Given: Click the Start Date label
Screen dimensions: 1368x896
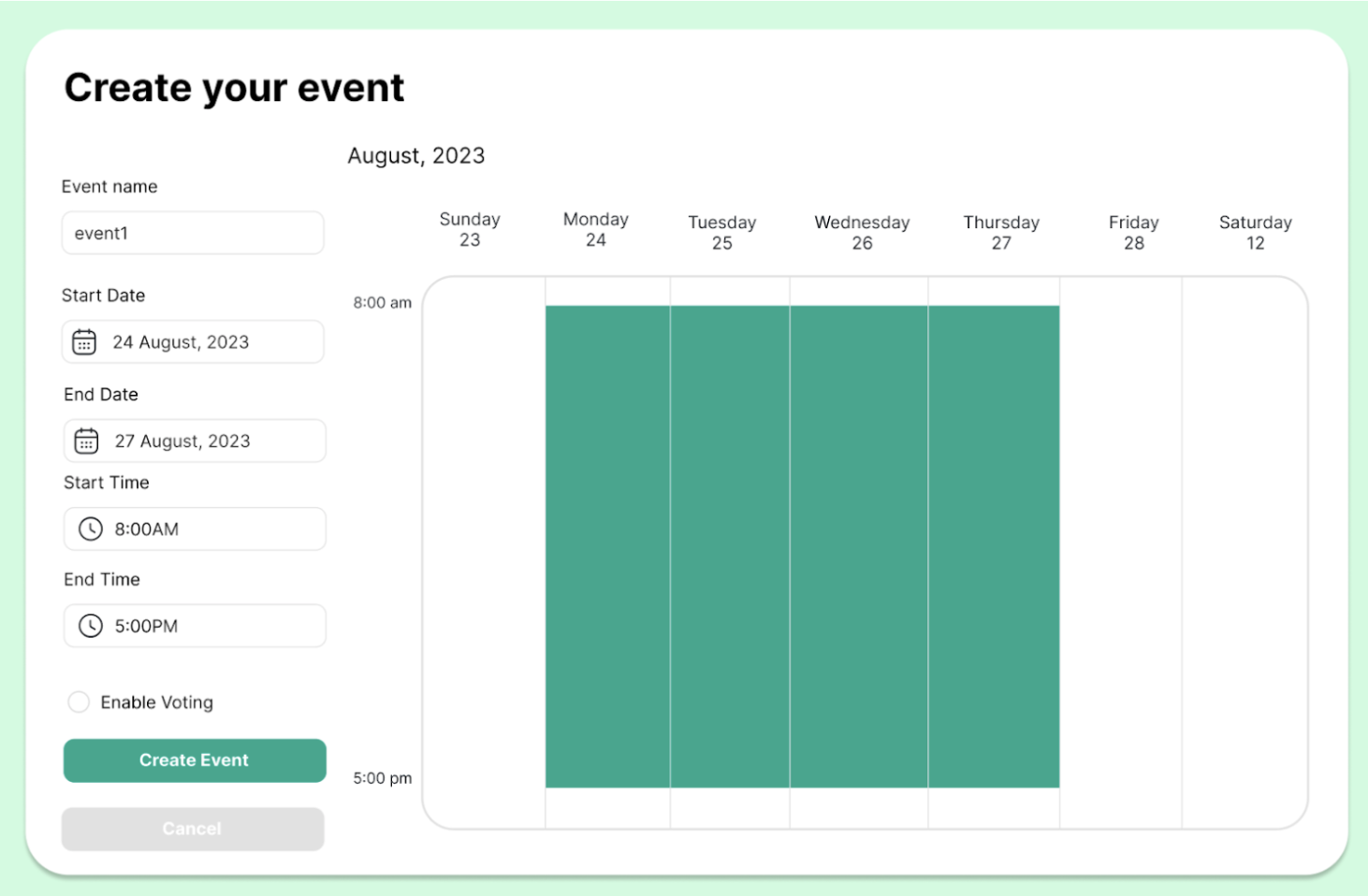Looking at the screenshot, I should coord(103,296).
